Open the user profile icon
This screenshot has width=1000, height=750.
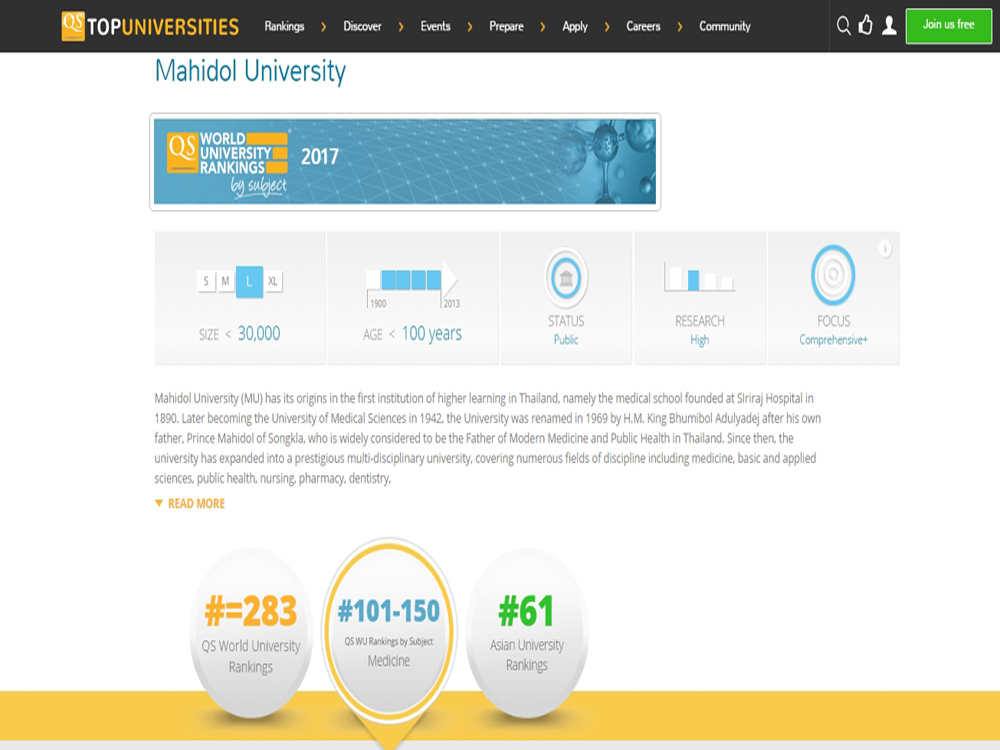(889, 26)
